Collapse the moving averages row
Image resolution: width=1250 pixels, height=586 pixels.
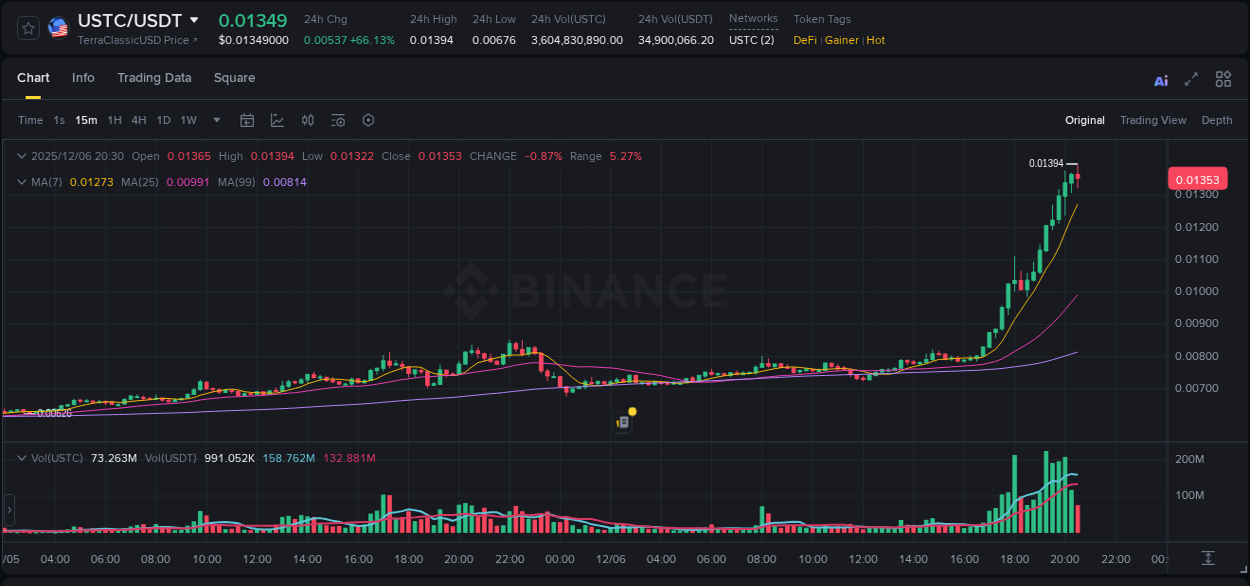point(21,182)
